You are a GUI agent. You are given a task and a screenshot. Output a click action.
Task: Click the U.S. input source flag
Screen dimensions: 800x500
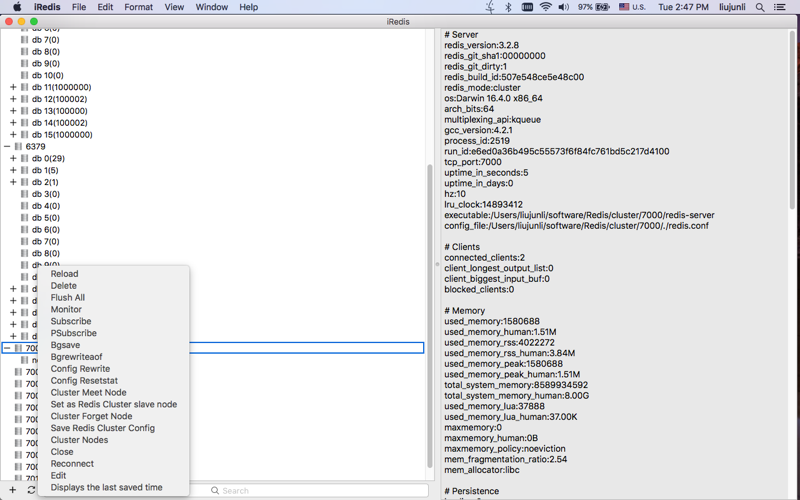click(624, 7)
